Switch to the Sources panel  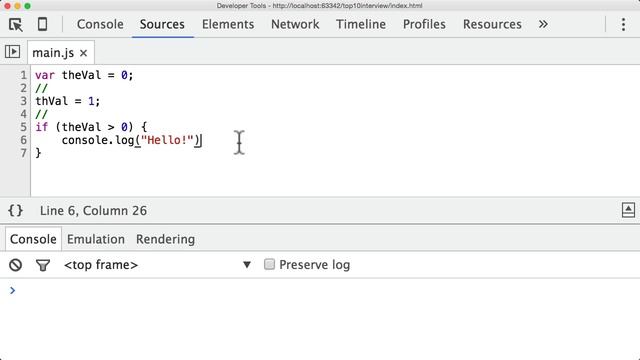pos(162,24)
